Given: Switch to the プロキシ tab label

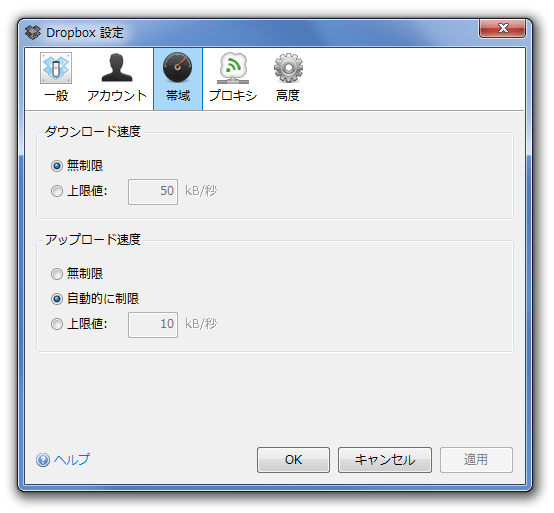Looking at the screenshot, I should [233, 95].
